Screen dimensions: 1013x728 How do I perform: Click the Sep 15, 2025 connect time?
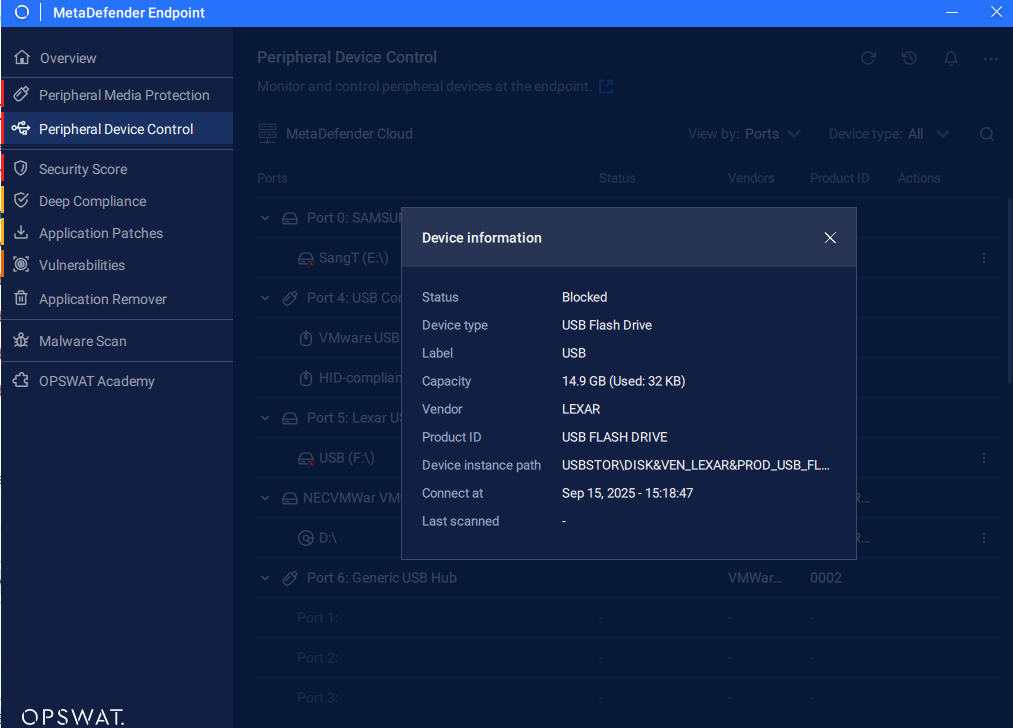pos(627,493)
